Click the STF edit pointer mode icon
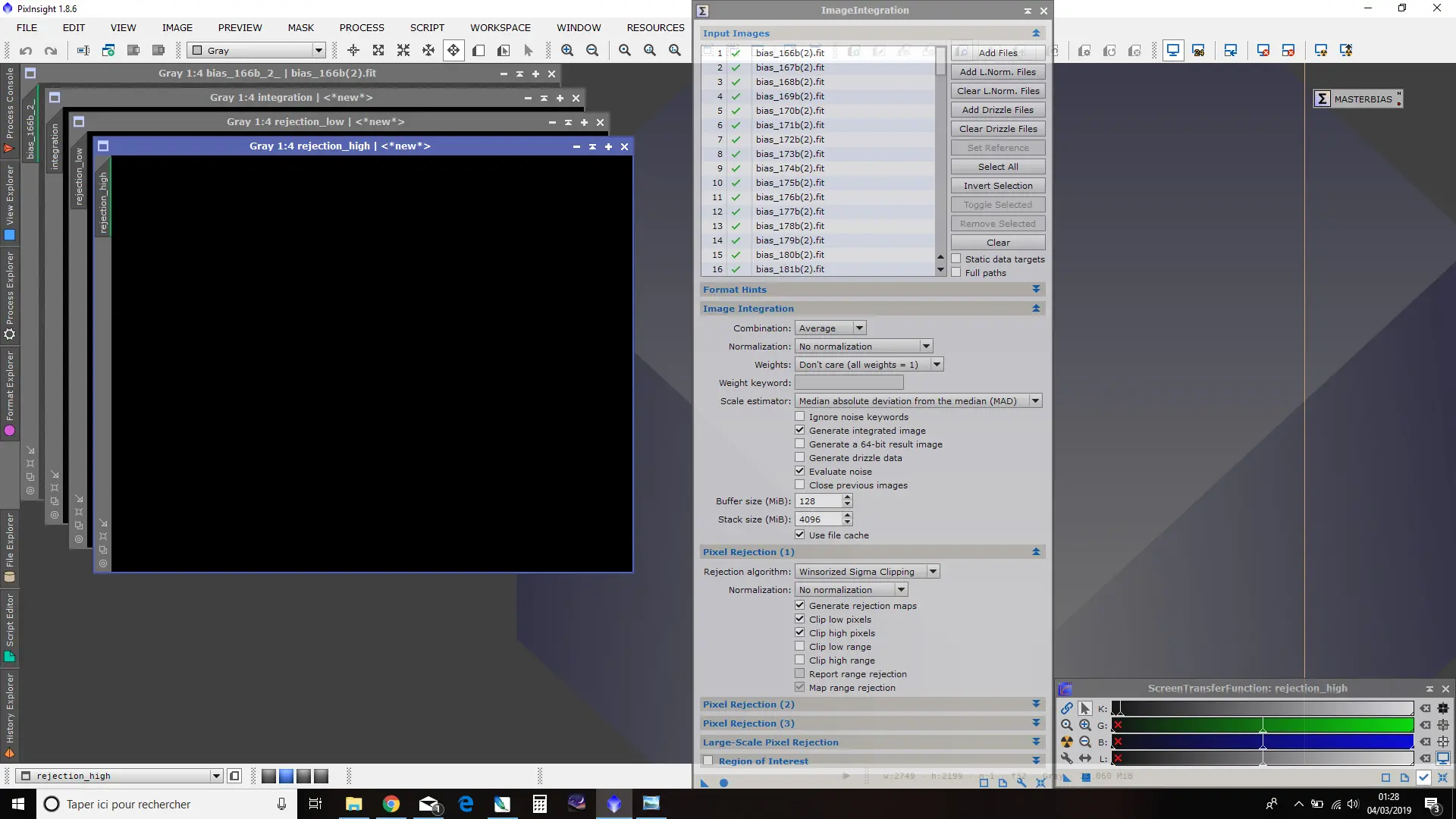Screen dimensions: 1456x819 click(1085, 708)
